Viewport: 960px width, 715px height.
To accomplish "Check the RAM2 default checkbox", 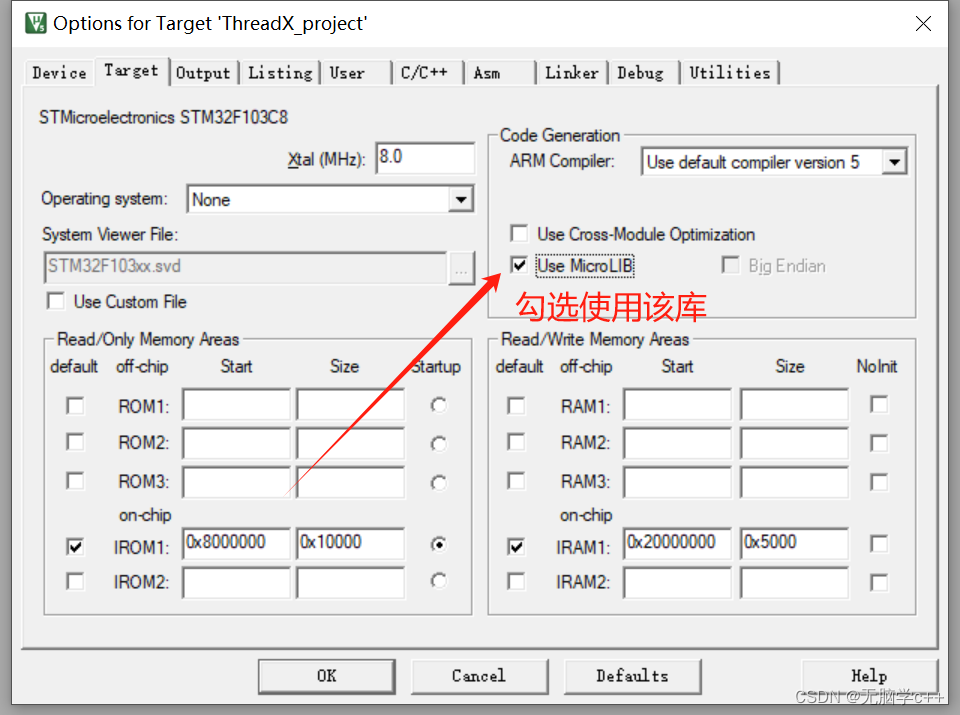I will 516,442.
